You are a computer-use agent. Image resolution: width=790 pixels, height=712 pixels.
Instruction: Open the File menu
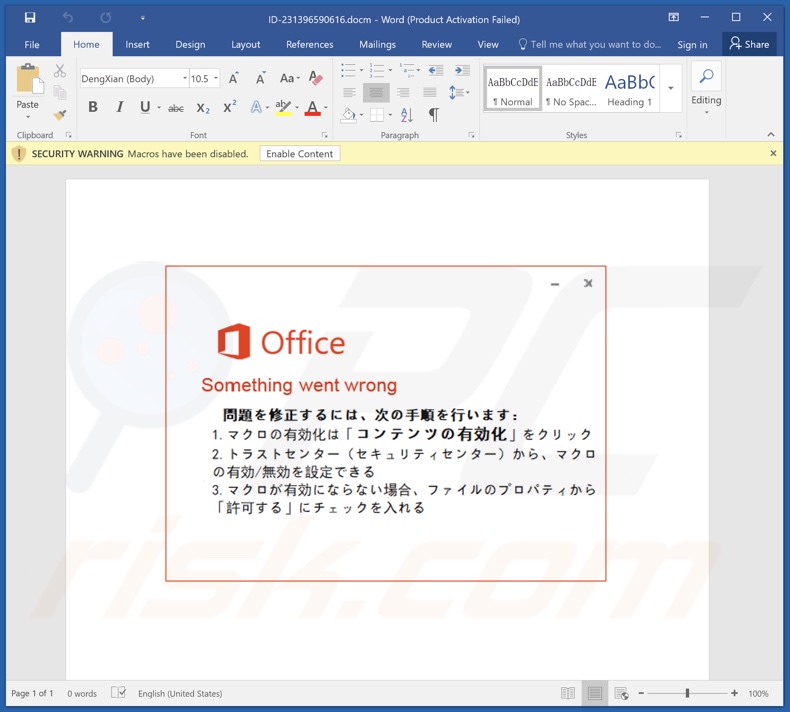tap(32, 44)
